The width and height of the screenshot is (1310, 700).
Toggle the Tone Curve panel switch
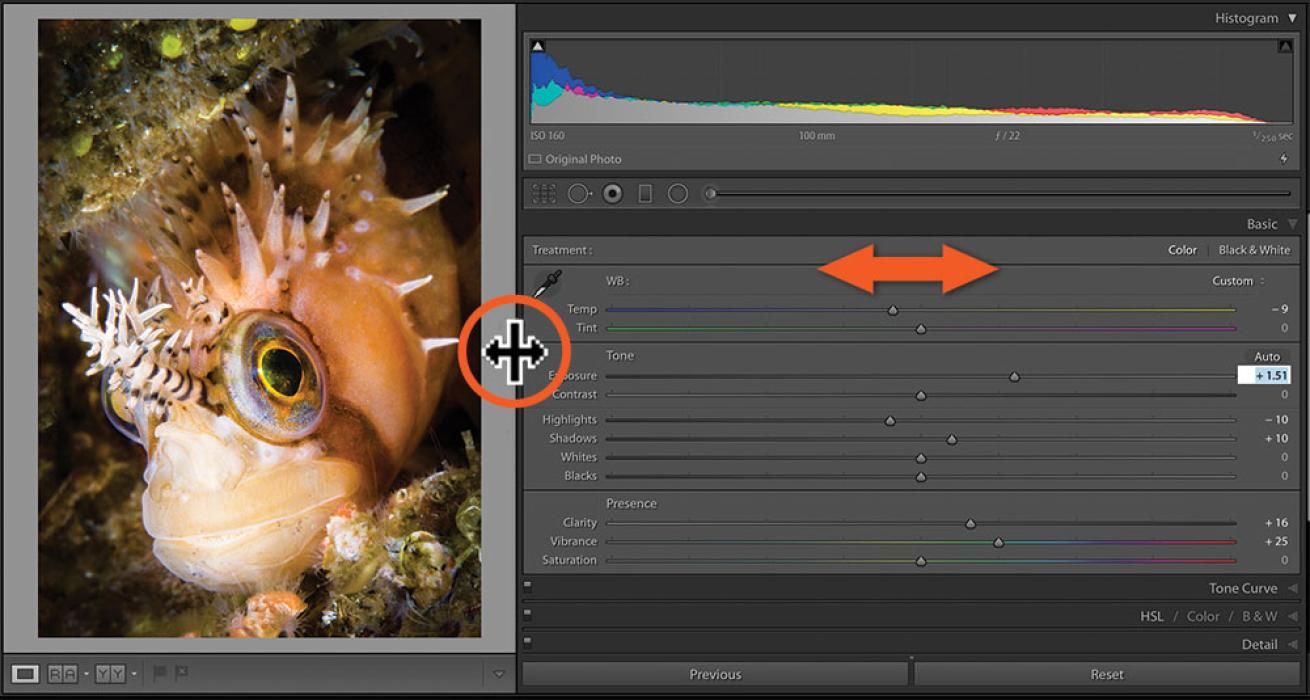tap(528, 588)
